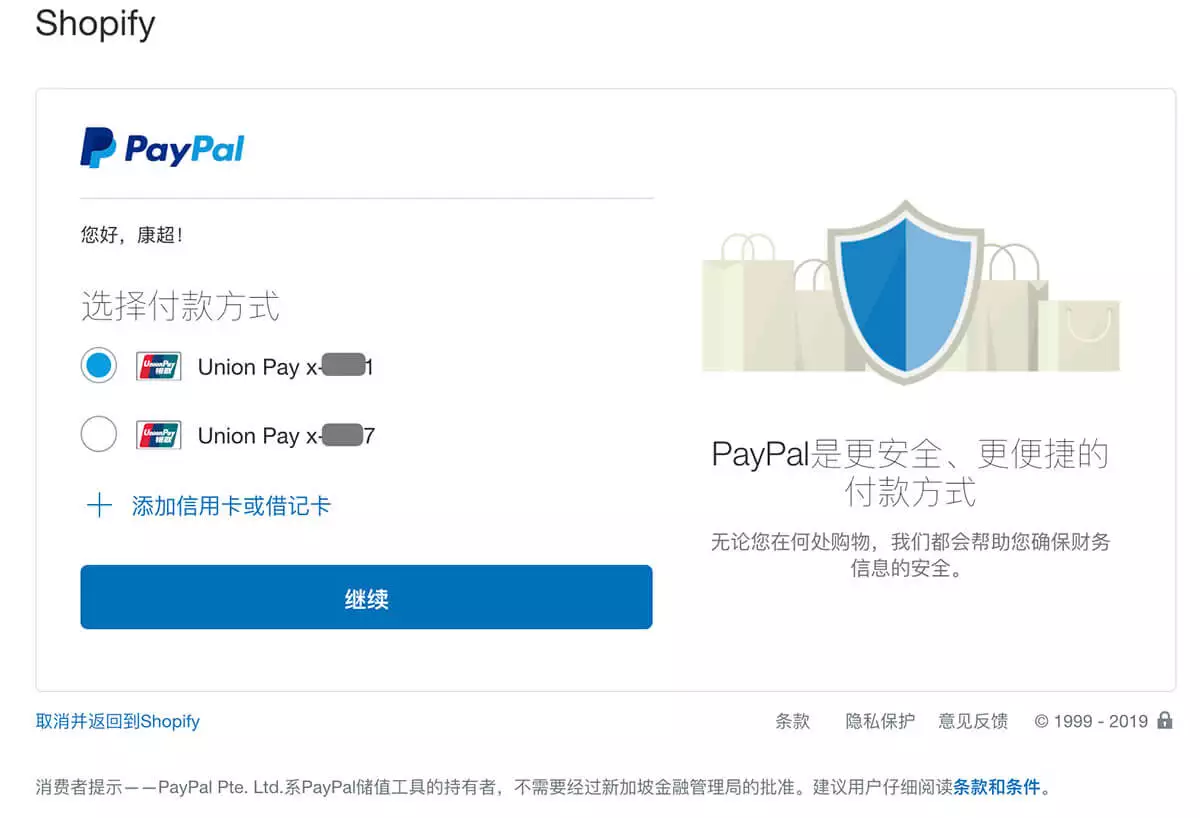The height and width of the screenshot is (818, 1200).
Task: Choose the Union Pay x-7 card label
Action: tap(285, 436)
